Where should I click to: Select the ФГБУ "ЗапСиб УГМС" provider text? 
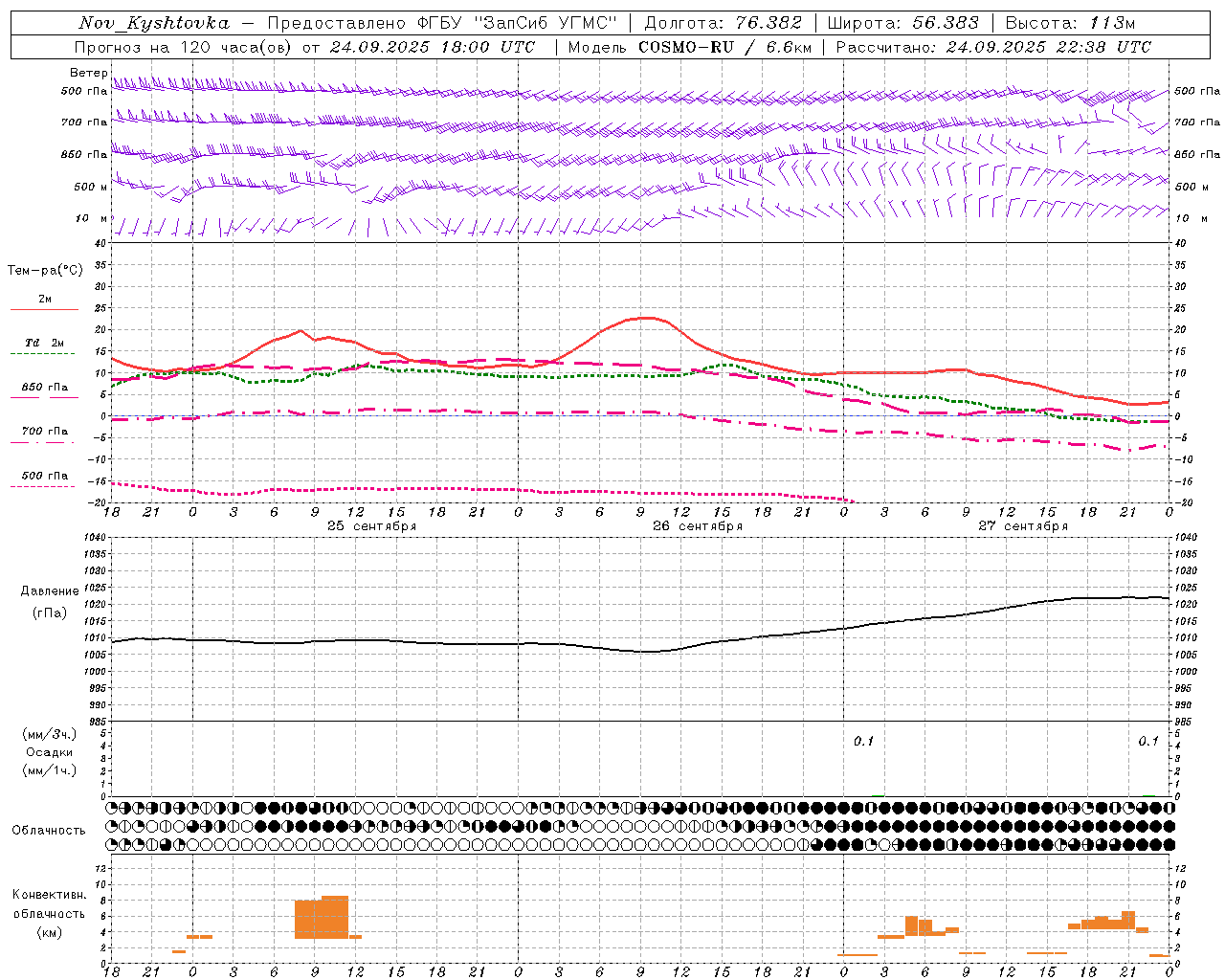519,23
